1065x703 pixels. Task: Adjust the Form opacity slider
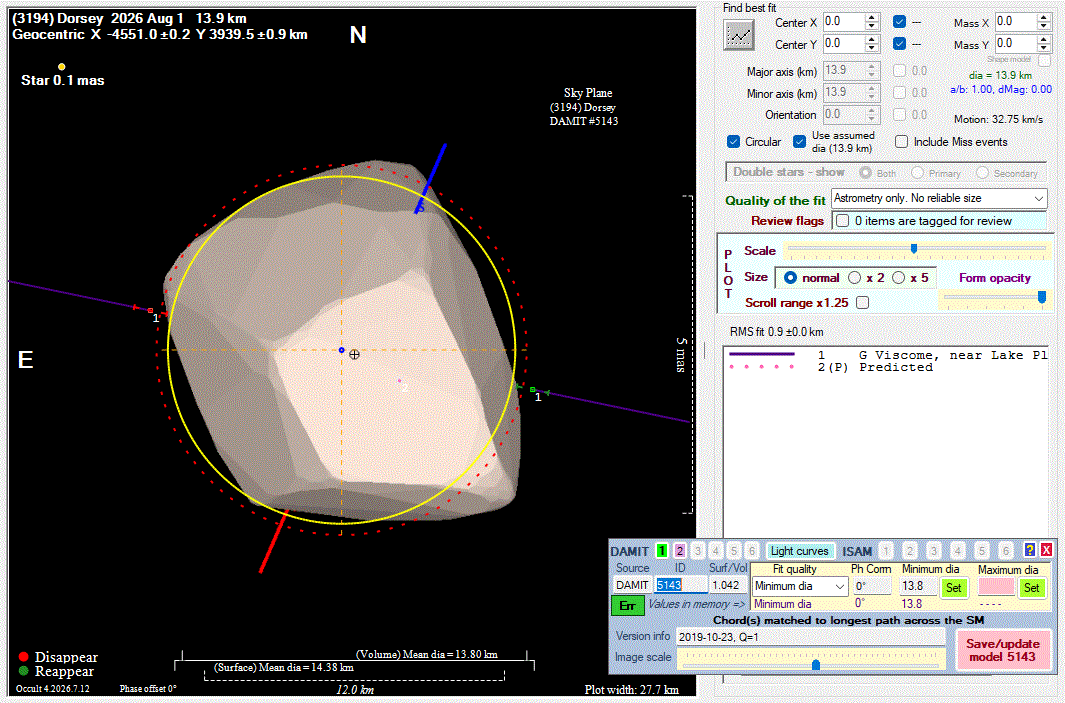pyautogui.click(x=1041, y=297)
